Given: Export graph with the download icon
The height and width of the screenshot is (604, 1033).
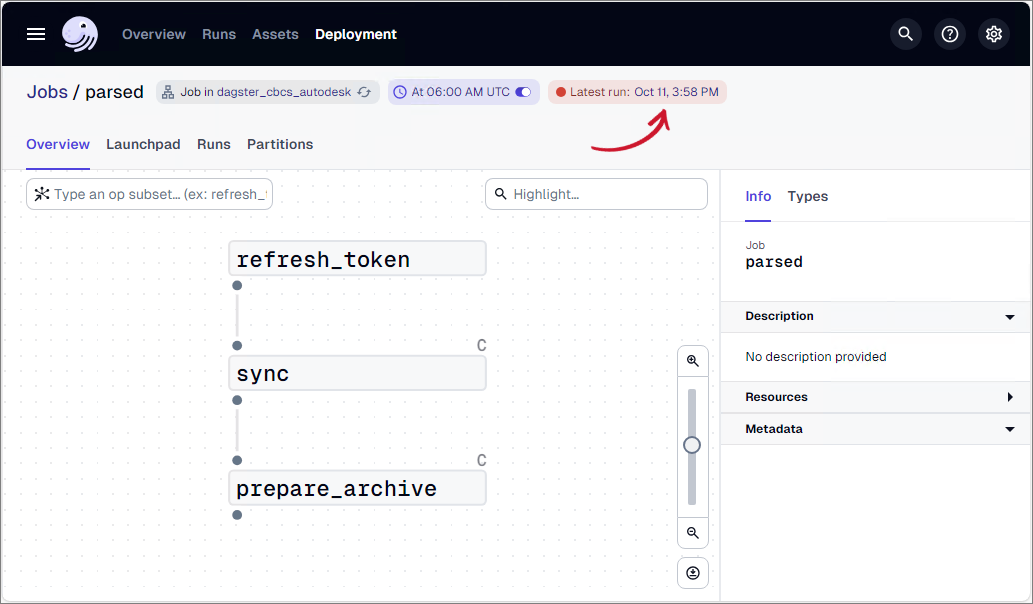Looking at the screenshot, I should click(x=692, y=573).
